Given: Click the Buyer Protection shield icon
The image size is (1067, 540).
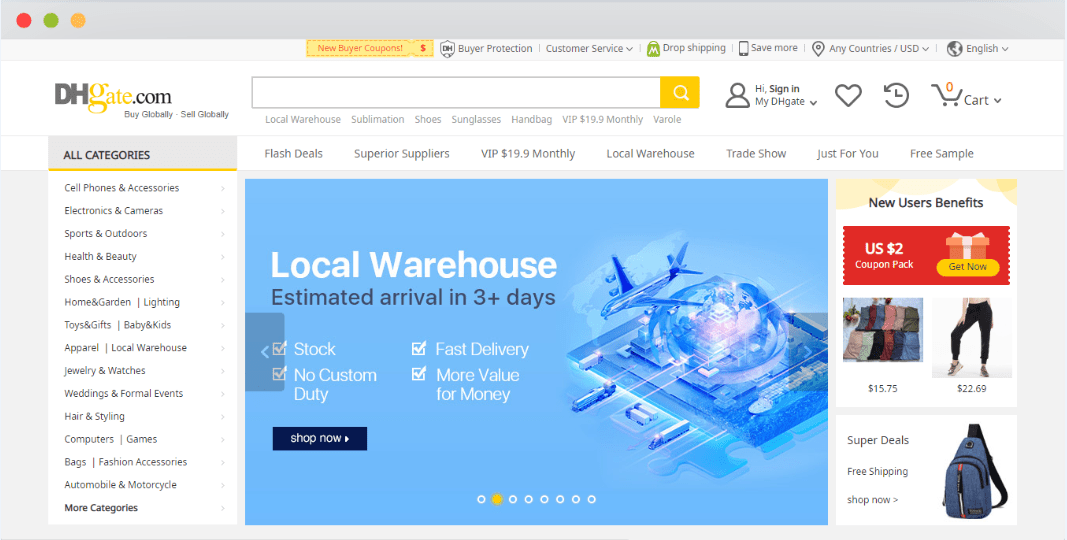Looking at the screenshot, I should 447,48.
